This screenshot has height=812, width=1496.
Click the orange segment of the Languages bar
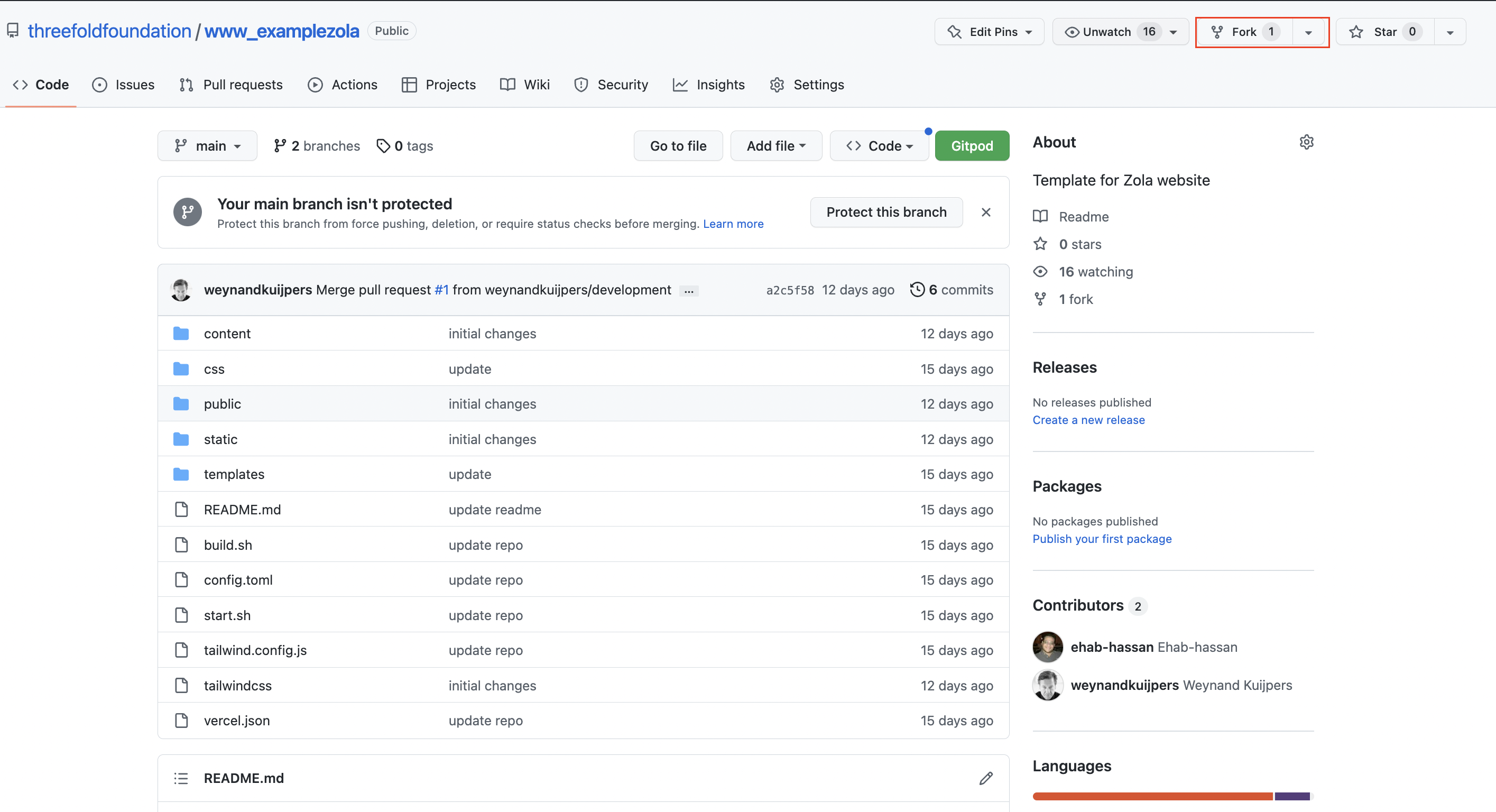point(1152,796)
